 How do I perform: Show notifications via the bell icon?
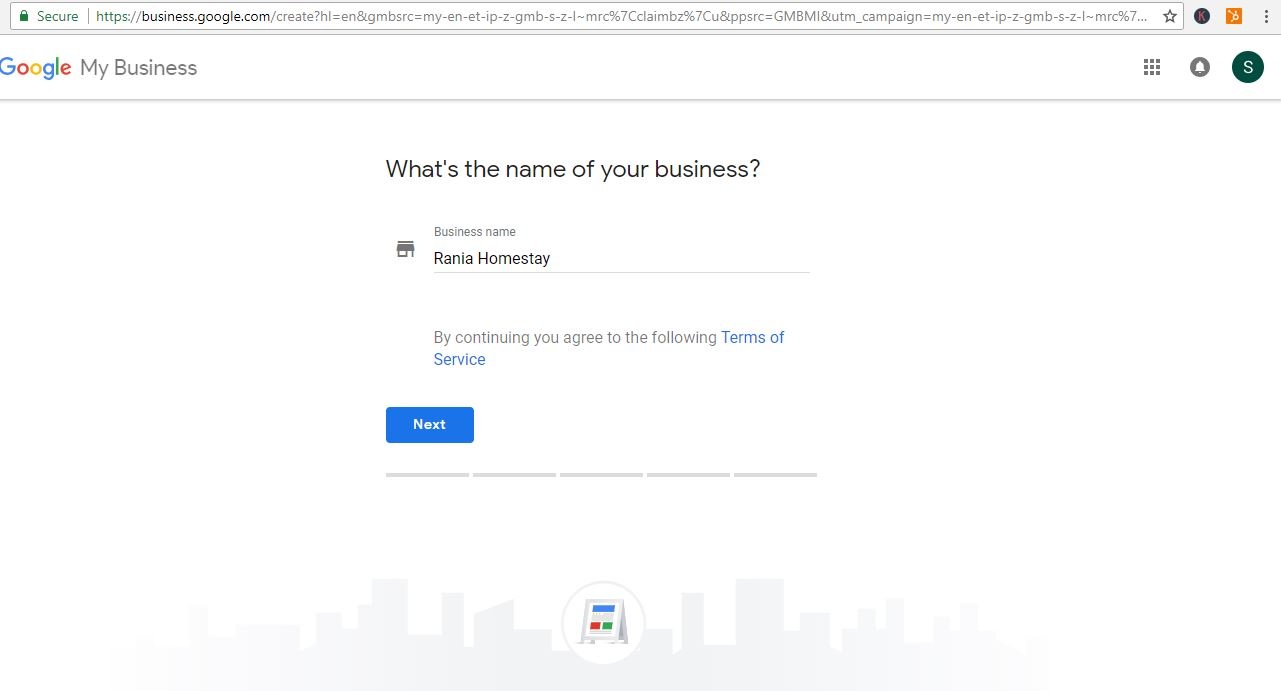tap(1200, 67)
